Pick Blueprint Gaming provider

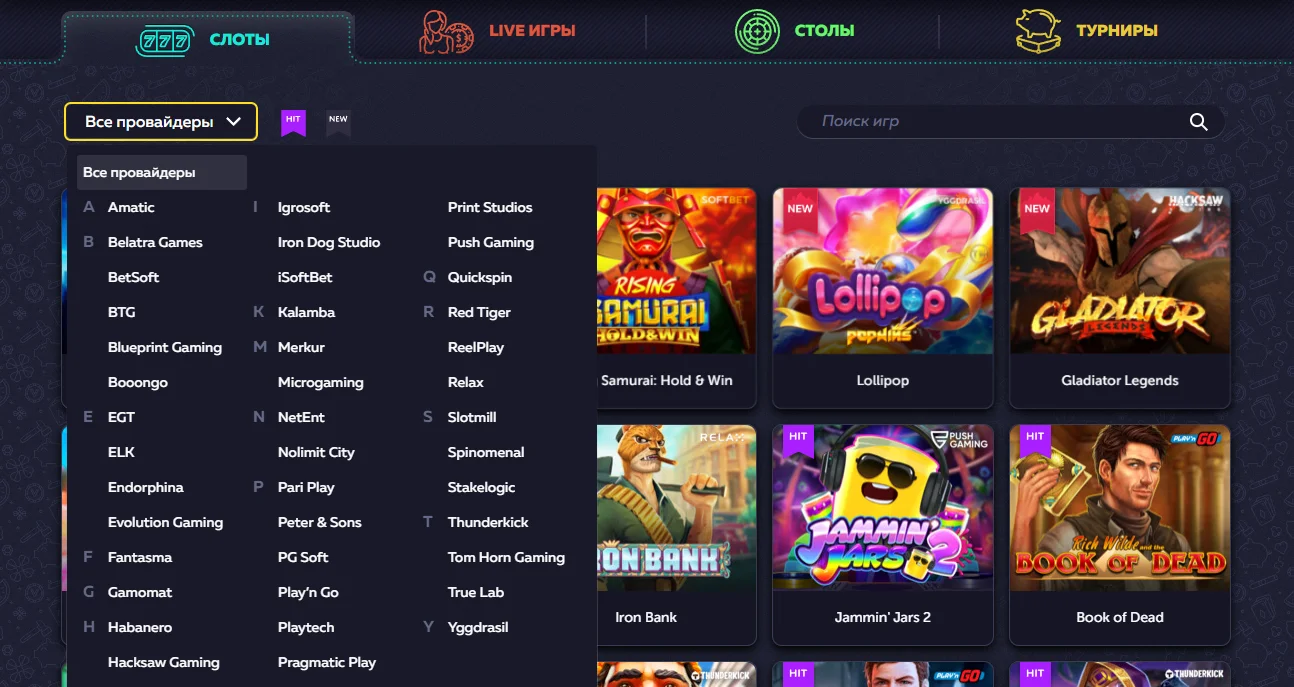[x=165, y=347]
